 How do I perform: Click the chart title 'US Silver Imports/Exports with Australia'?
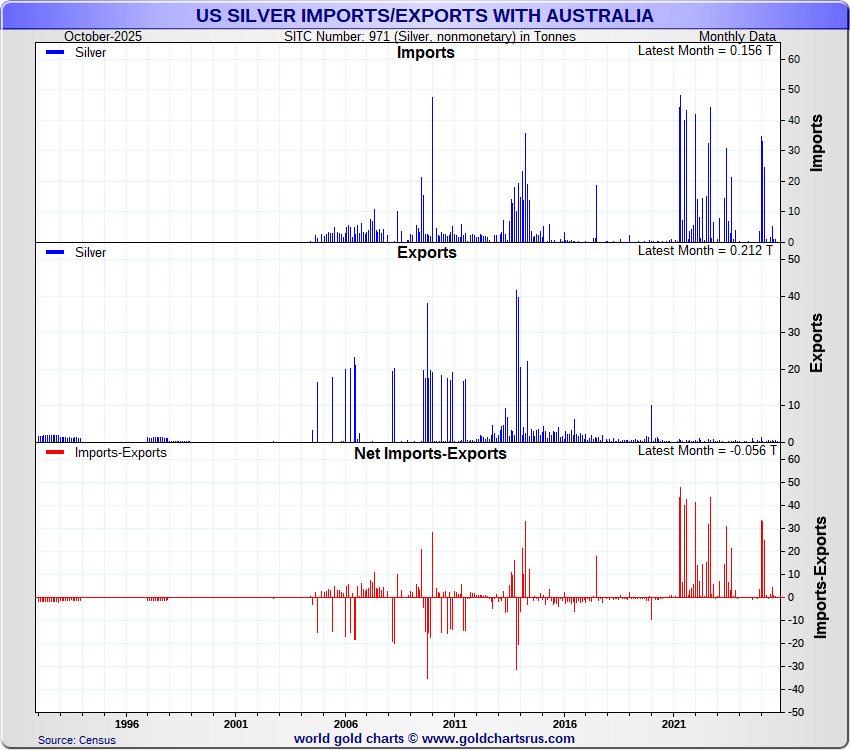(425, 16)
